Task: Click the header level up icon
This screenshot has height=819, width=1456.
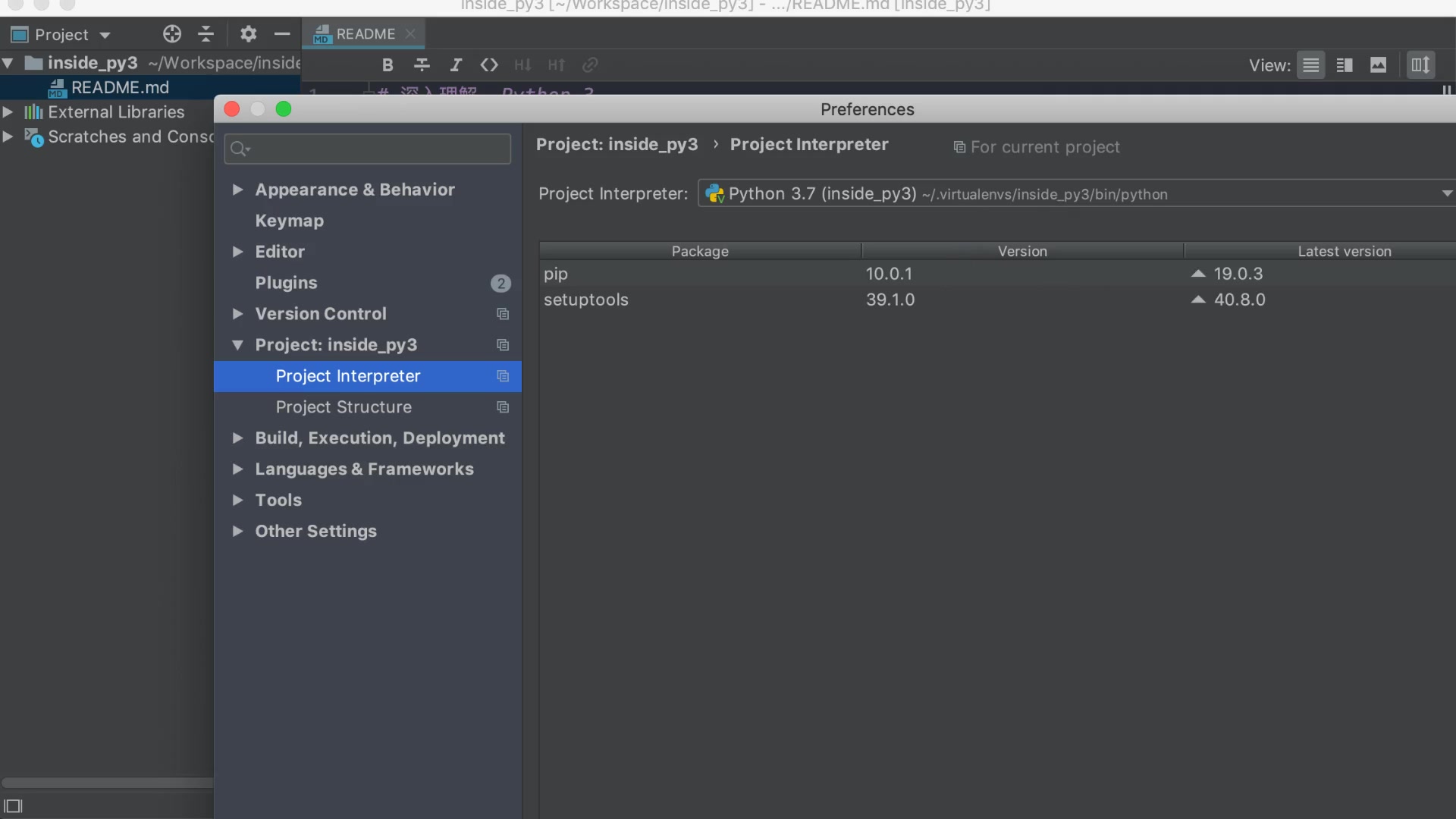Action: coord(557,65)
